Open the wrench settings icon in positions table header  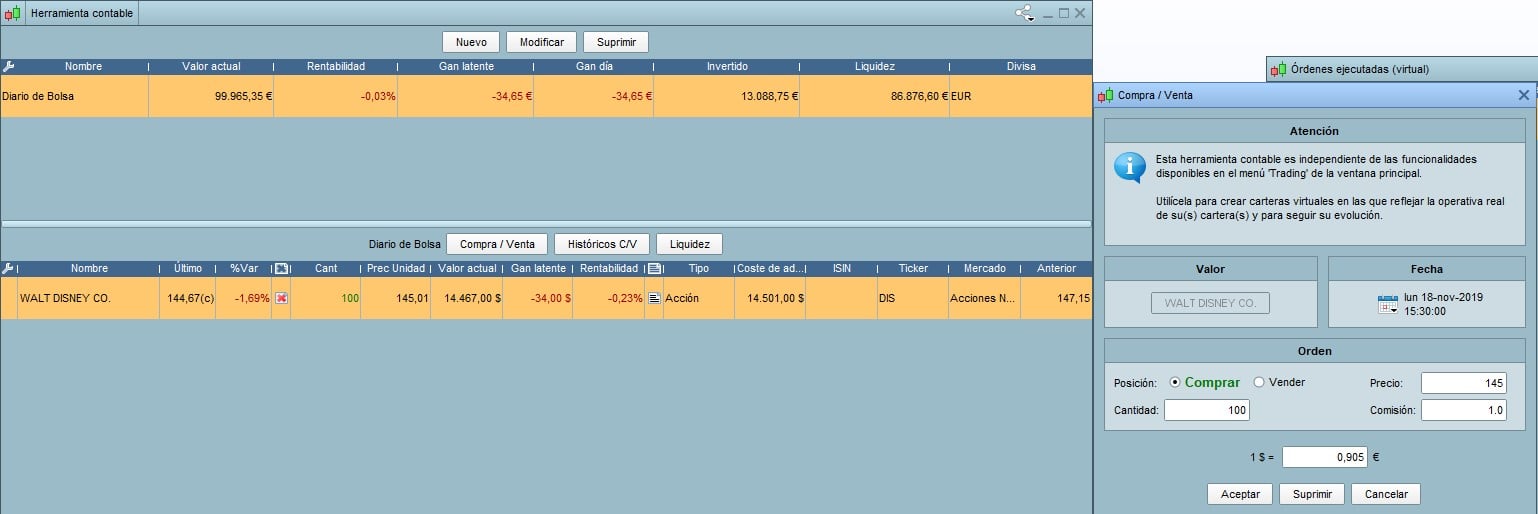pos(9,269)
